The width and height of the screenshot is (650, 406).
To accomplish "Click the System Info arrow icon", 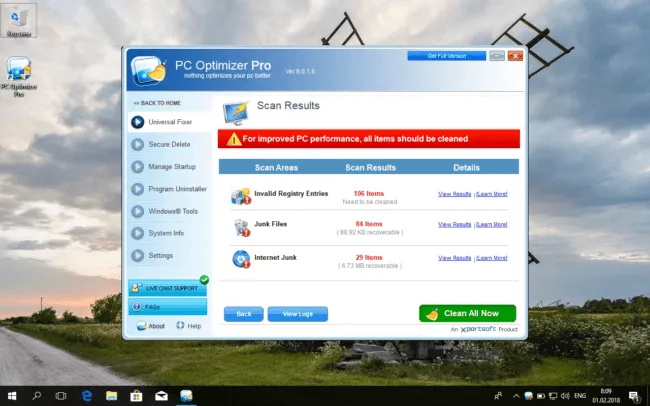I will (x=138, y=233).
